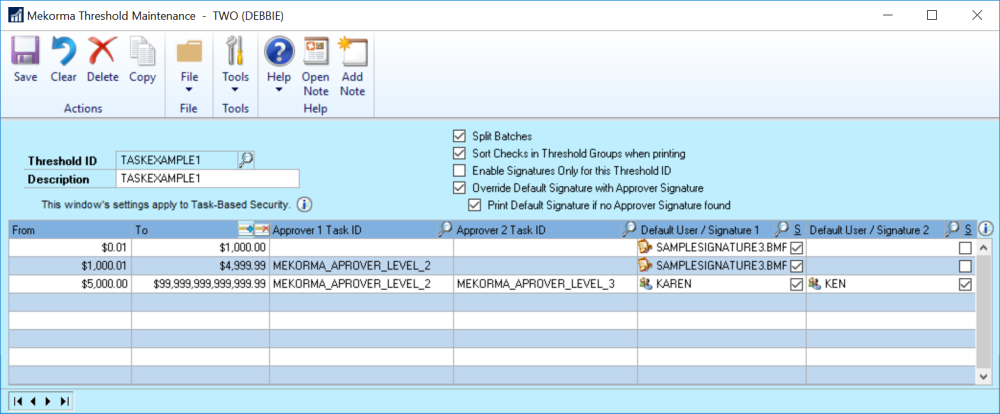Viewport: 1000px width, 414px height.
Task: Go to the last record
Action: tap(64, 401)
